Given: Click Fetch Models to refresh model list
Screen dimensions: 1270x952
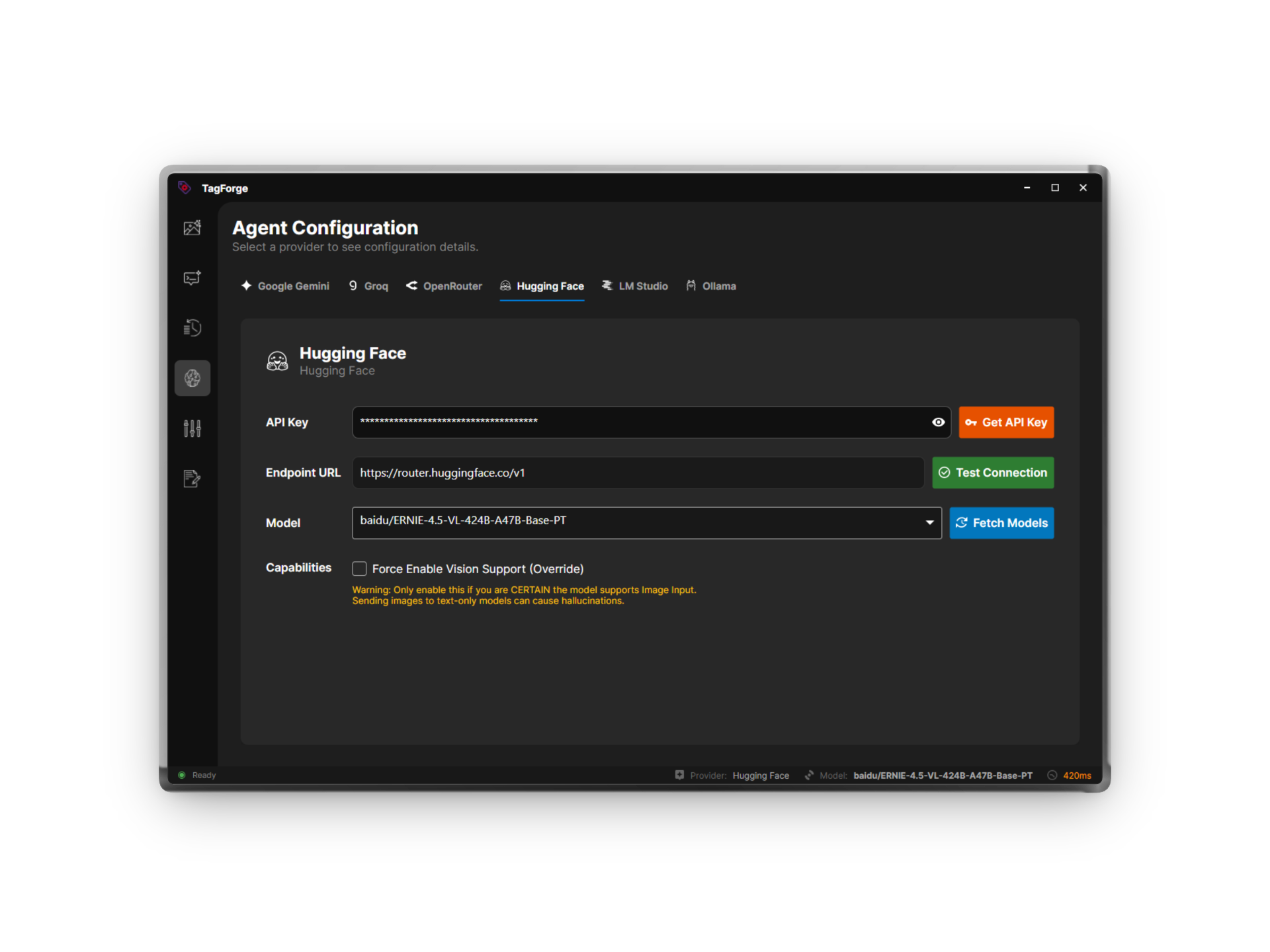Looking at the screenshot, I should 1001,522.
